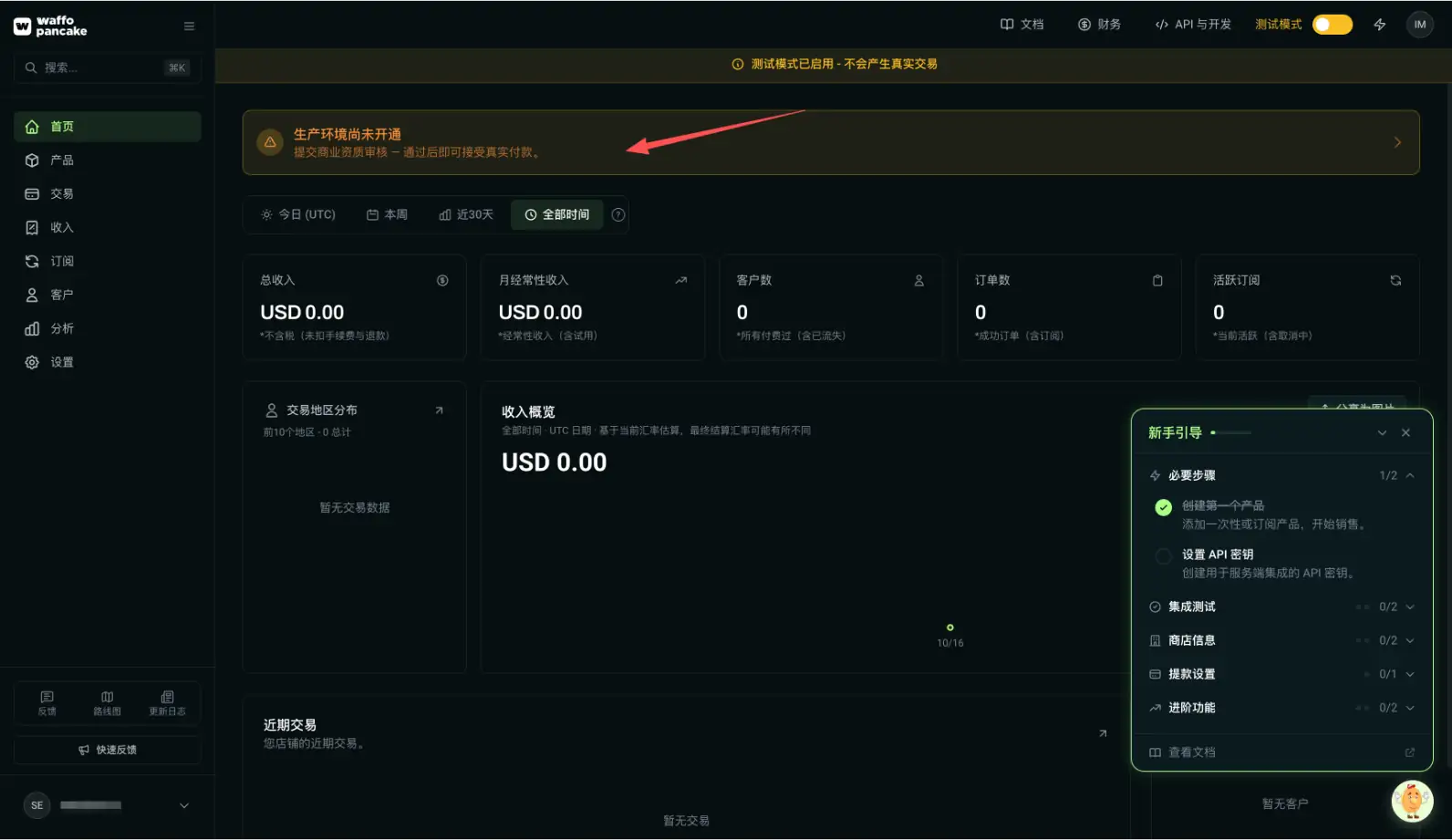Screen dimensions: 1452x840
Task: Close the 新手引导 panel
Action: pos(1405,432)
